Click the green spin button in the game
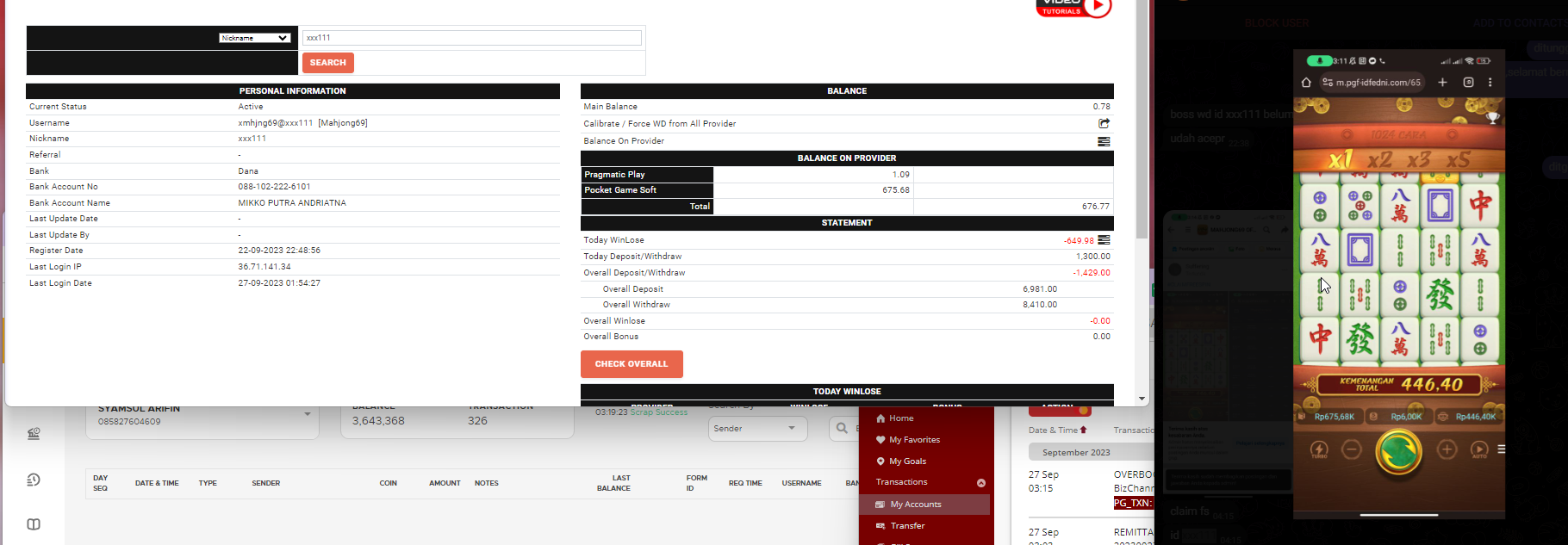Viewport: 1568px width, 545px height. [x=1398, y=450]
